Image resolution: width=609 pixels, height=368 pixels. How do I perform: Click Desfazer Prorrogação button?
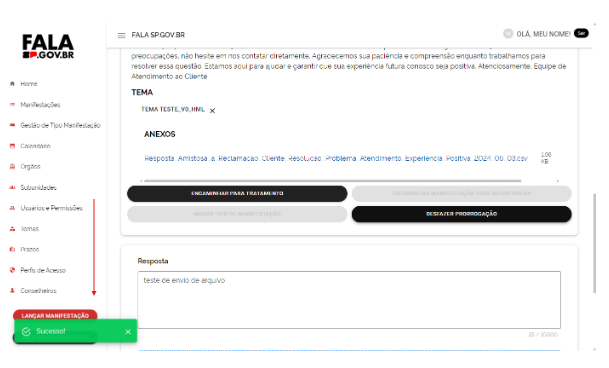(x=461, y=214)
